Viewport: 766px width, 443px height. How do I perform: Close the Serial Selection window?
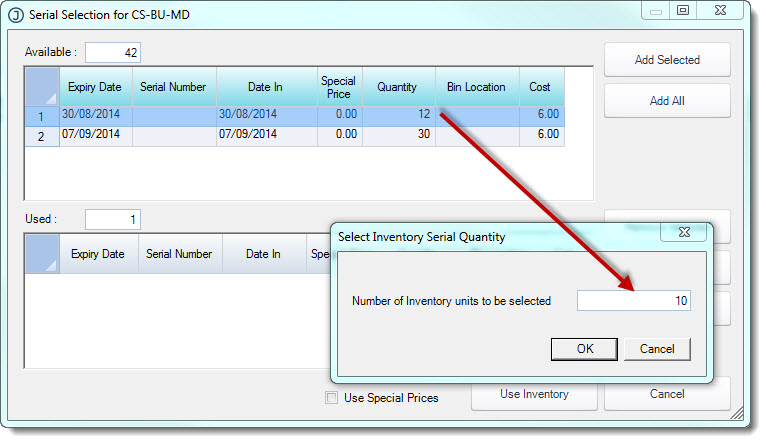(720, 10)
